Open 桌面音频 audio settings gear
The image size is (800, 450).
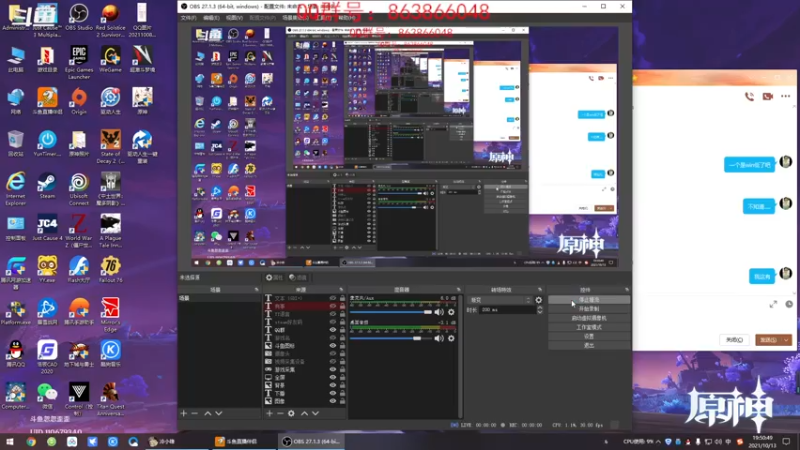pos(451,338)
